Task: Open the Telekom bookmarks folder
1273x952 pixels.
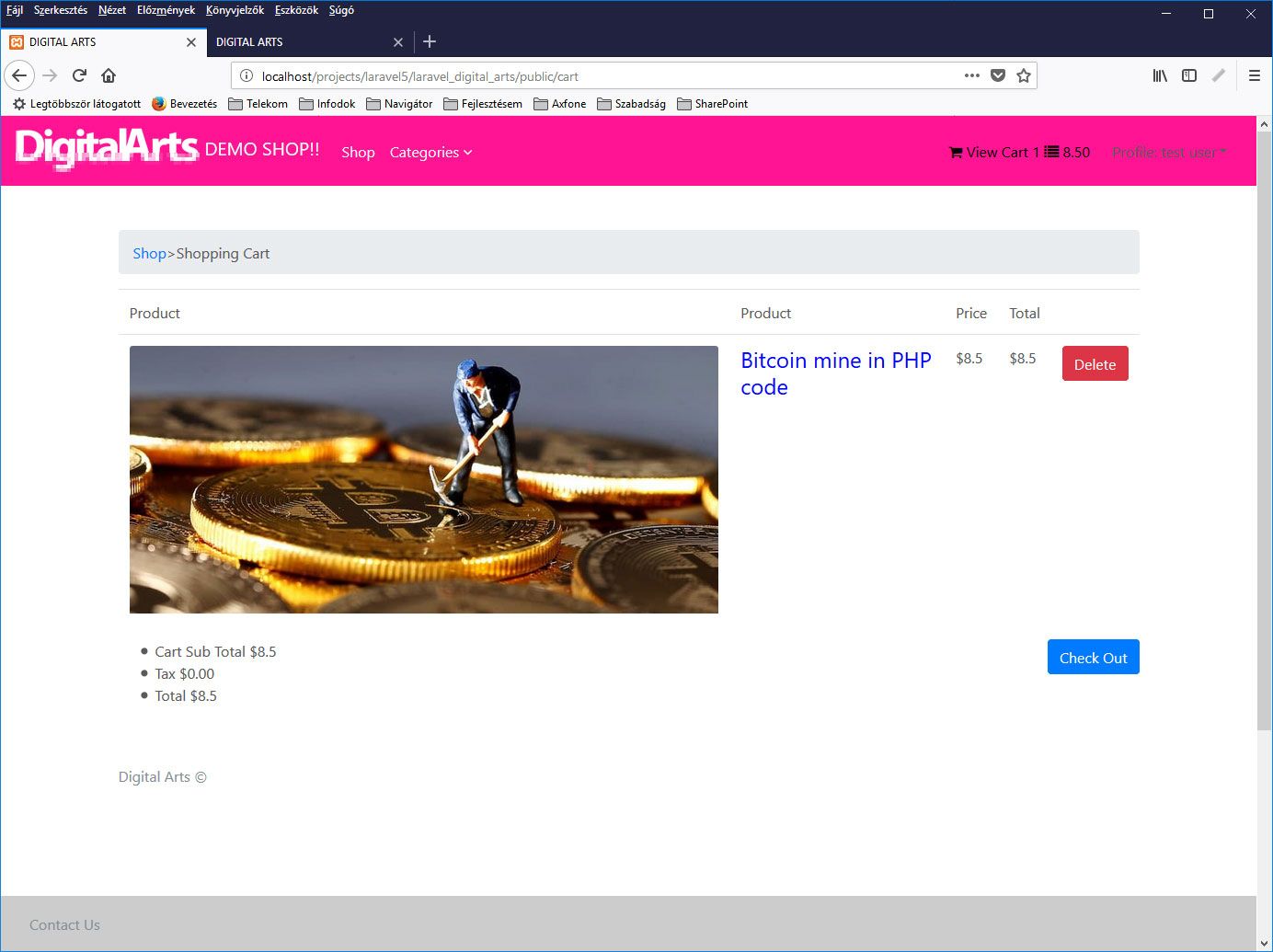Action: tap(258, 104)
